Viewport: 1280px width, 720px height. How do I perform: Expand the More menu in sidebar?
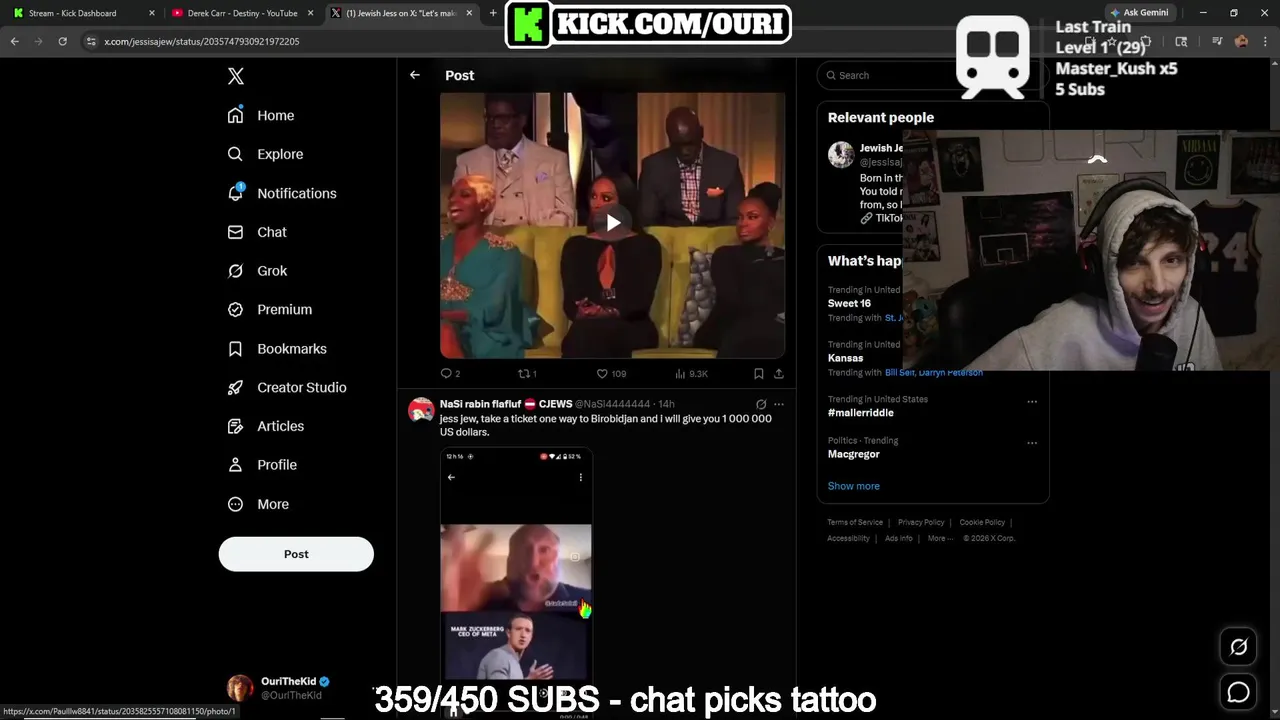(258, 504)
